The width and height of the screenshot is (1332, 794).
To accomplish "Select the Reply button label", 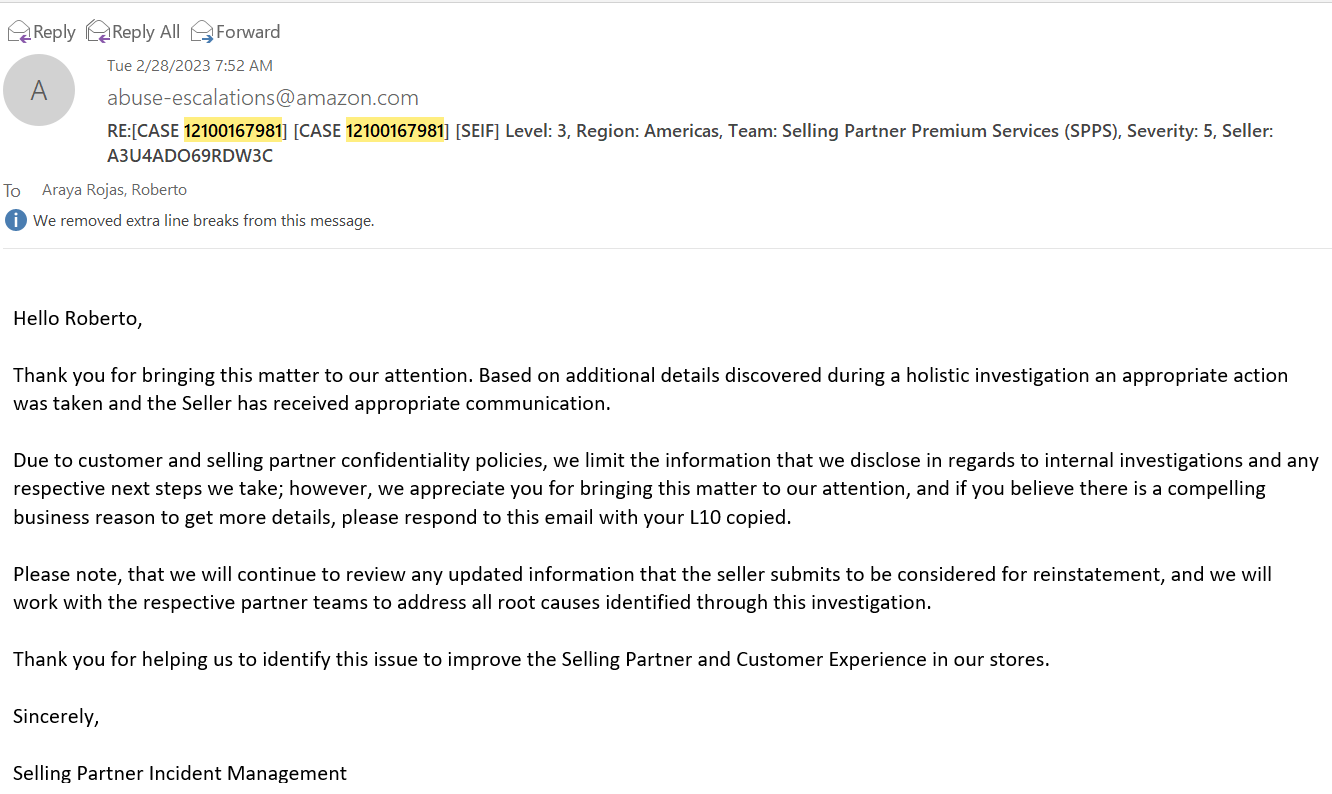I will pyautogui.click(x=54, y=32).
